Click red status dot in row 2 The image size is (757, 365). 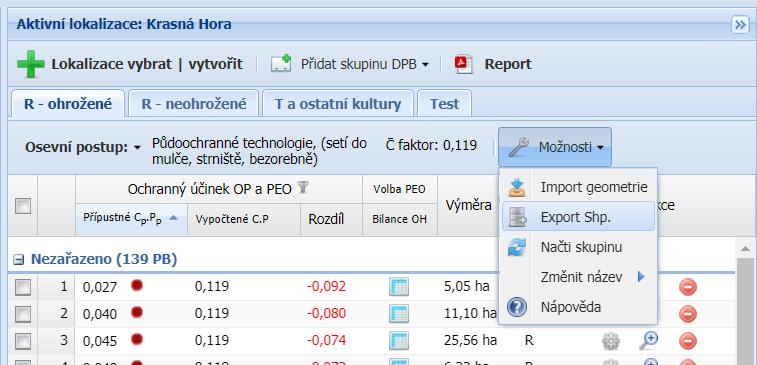click(x=137, y=312)
